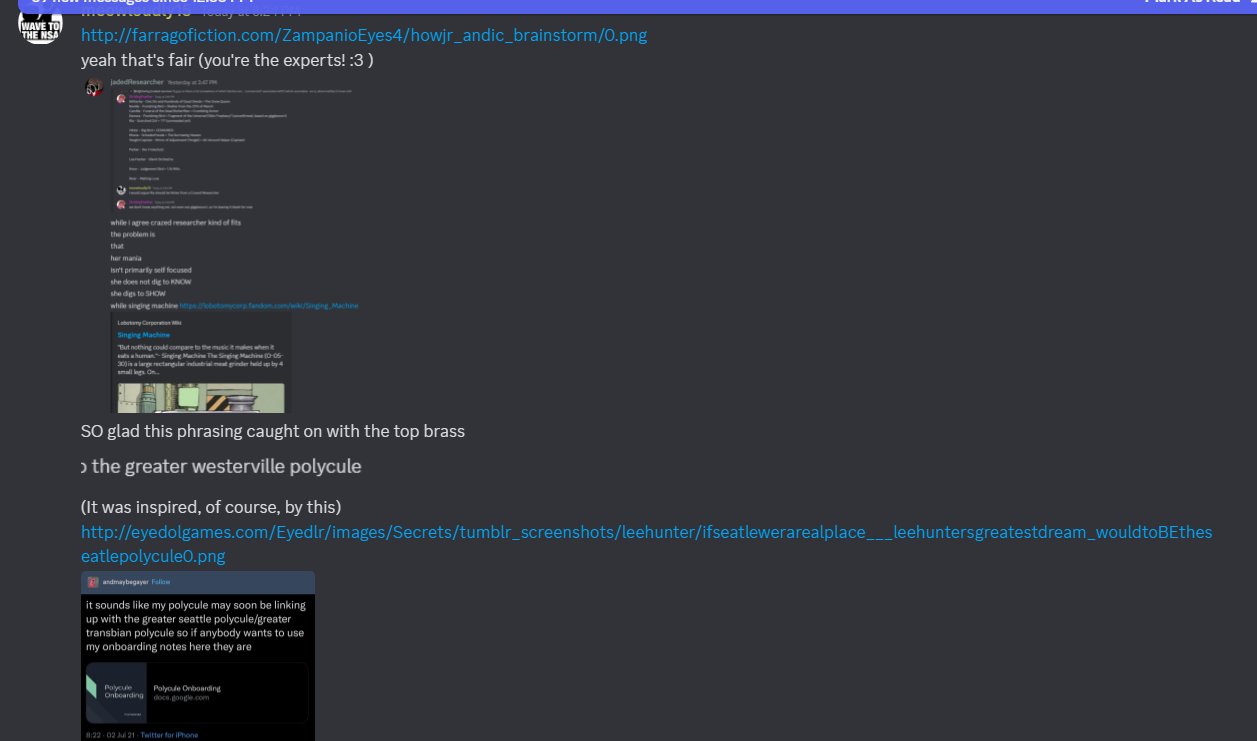The image size is (1257, 741).
Task: Click the andmaybegayer avatar in the tweet image
Action: point(93,581)
